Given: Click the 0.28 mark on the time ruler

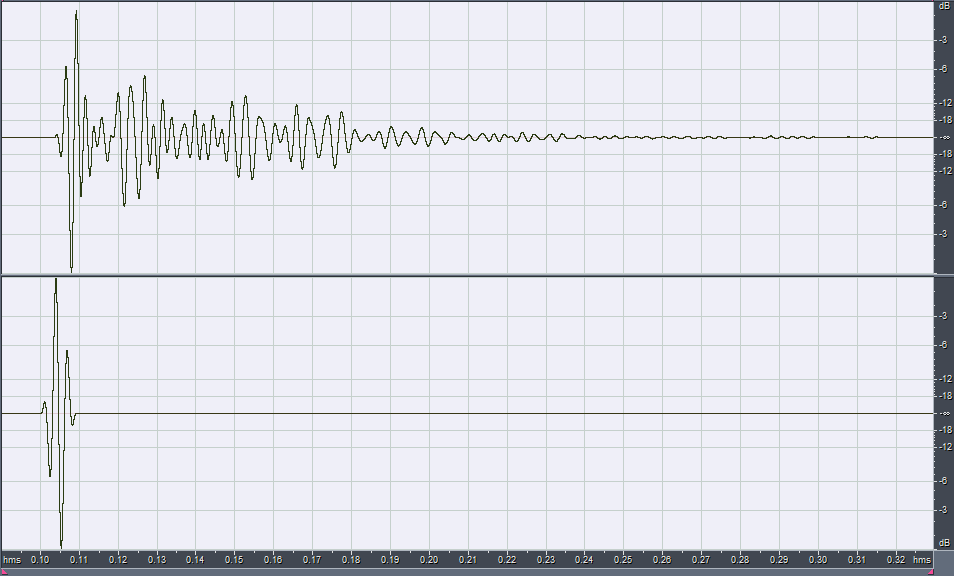Looking at the screenshot, I should tap(740, 560).
